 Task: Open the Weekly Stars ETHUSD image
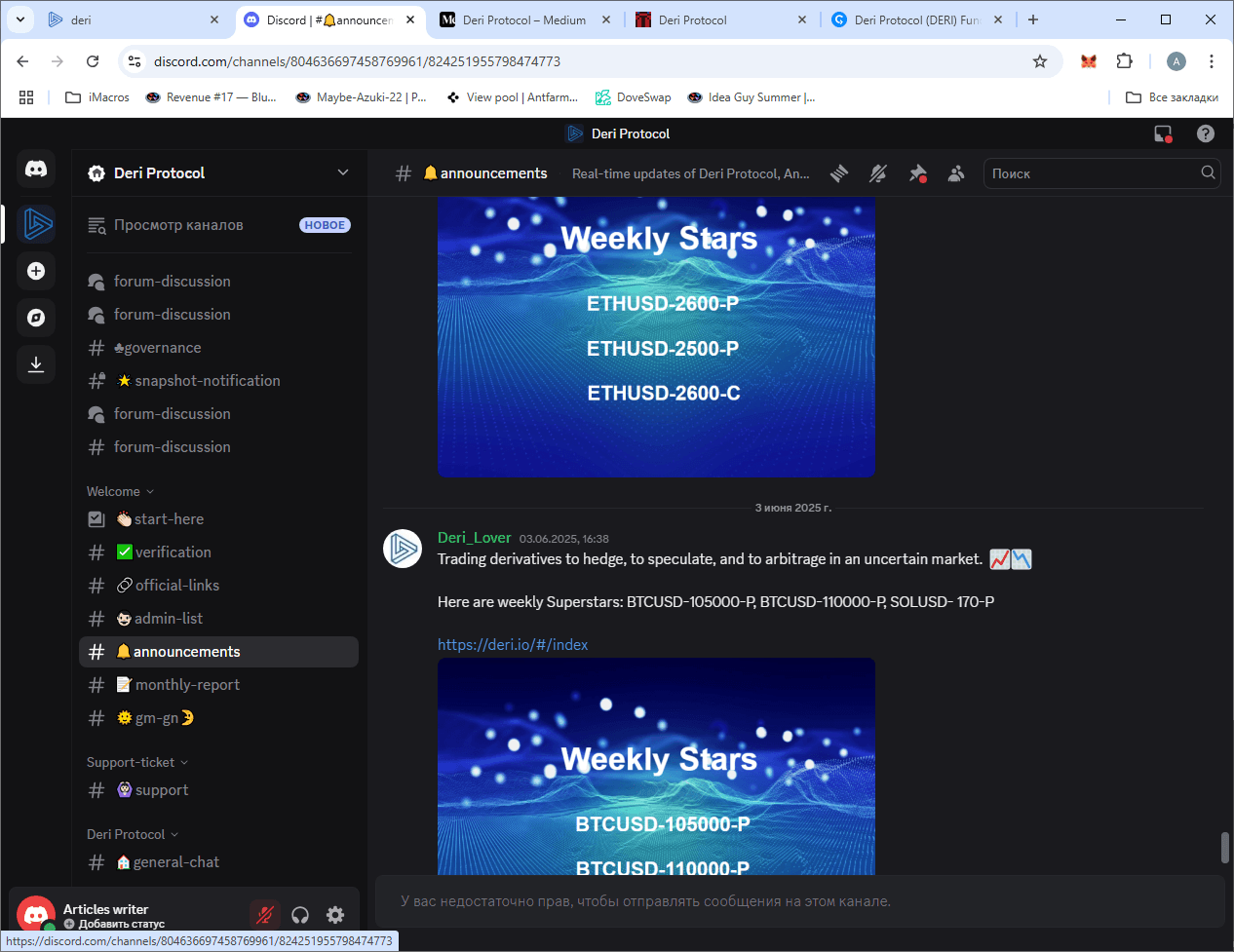tap(656, 336)
